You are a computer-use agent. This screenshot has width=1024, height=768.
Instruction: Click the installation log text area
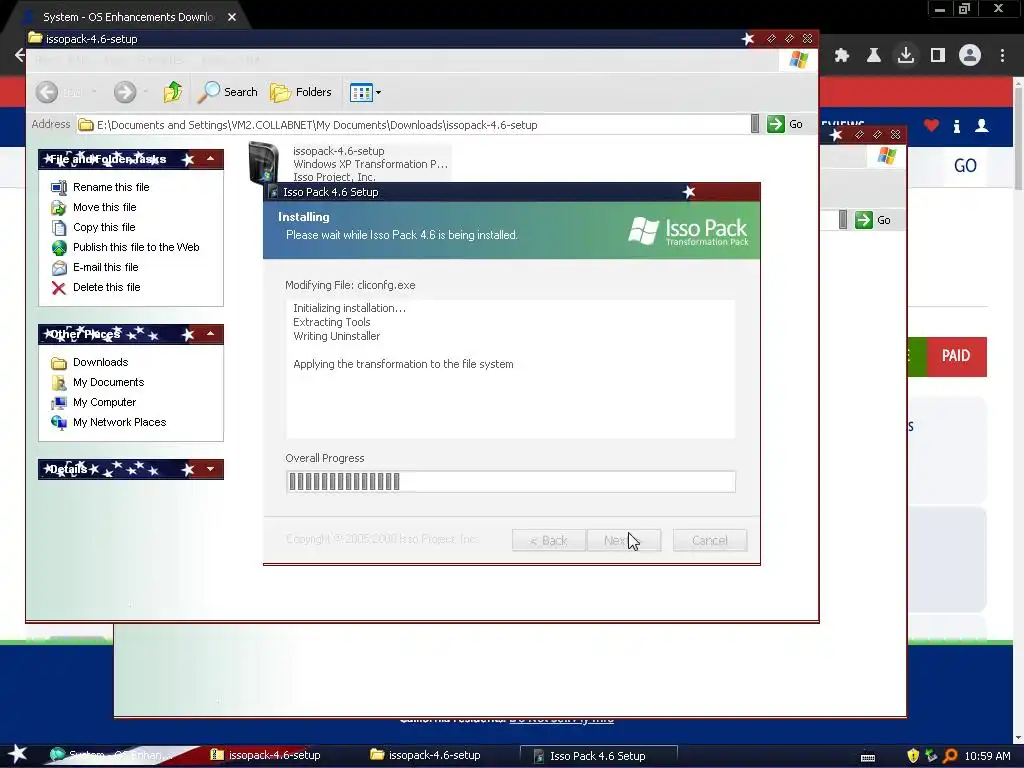[x=511, y=369]
